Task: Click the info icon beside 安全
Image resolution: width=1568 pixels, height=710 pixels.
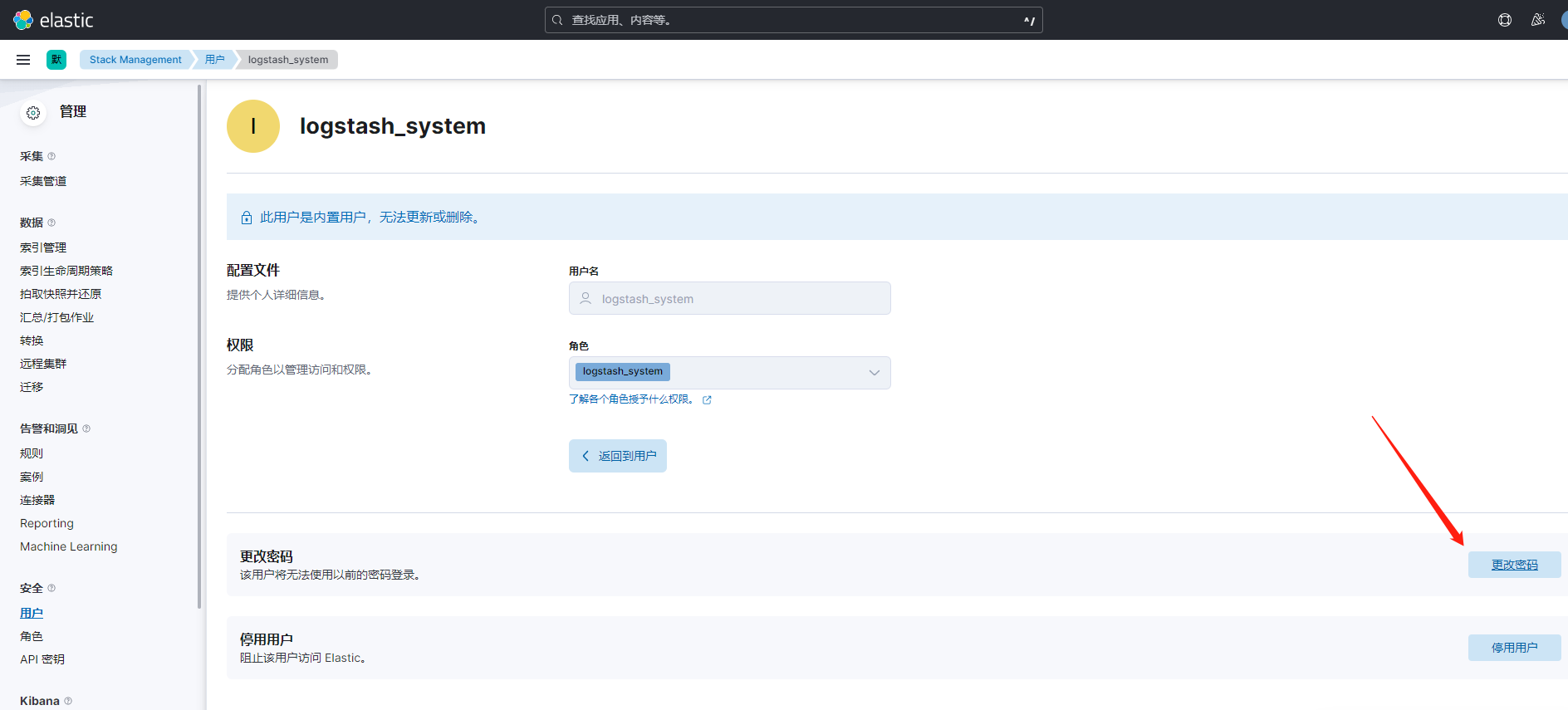Action: click(x=51, y=588)
